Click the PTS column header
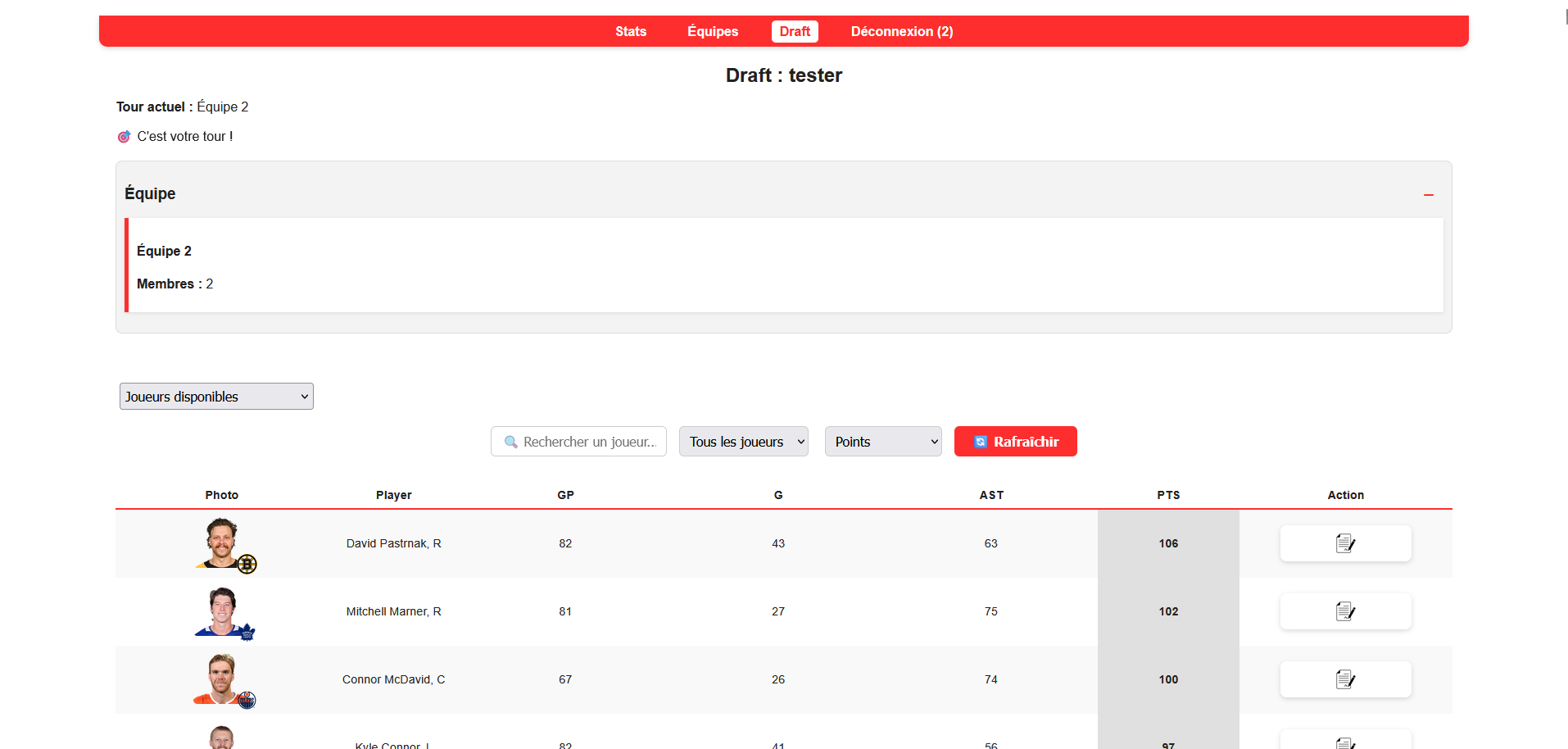Viewport: 1568px width, 749px height. (x=1168, y=495)
